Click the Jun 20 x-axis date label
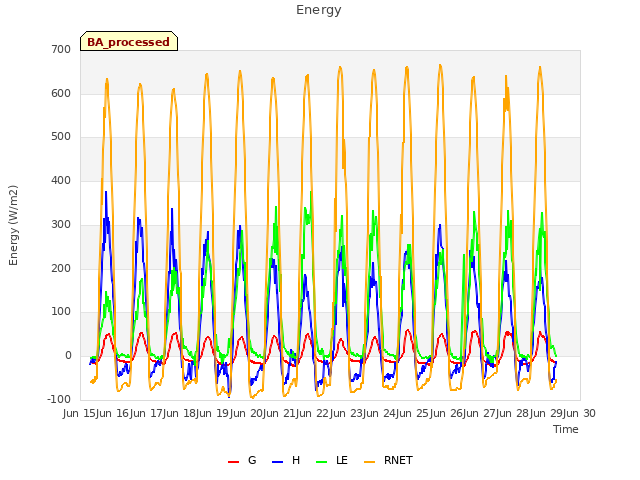The width and height of the screenshot is (640, 480). 245,413
